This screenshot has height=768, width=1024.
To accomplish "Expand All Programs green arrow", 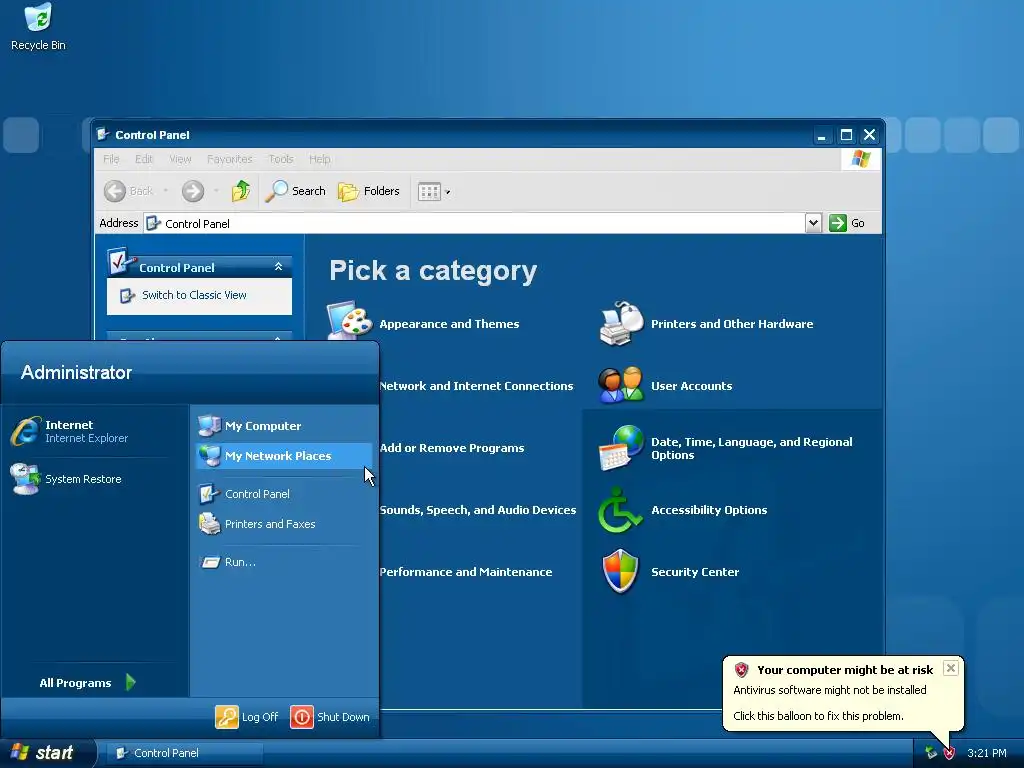I will click(x=131, y=682).
